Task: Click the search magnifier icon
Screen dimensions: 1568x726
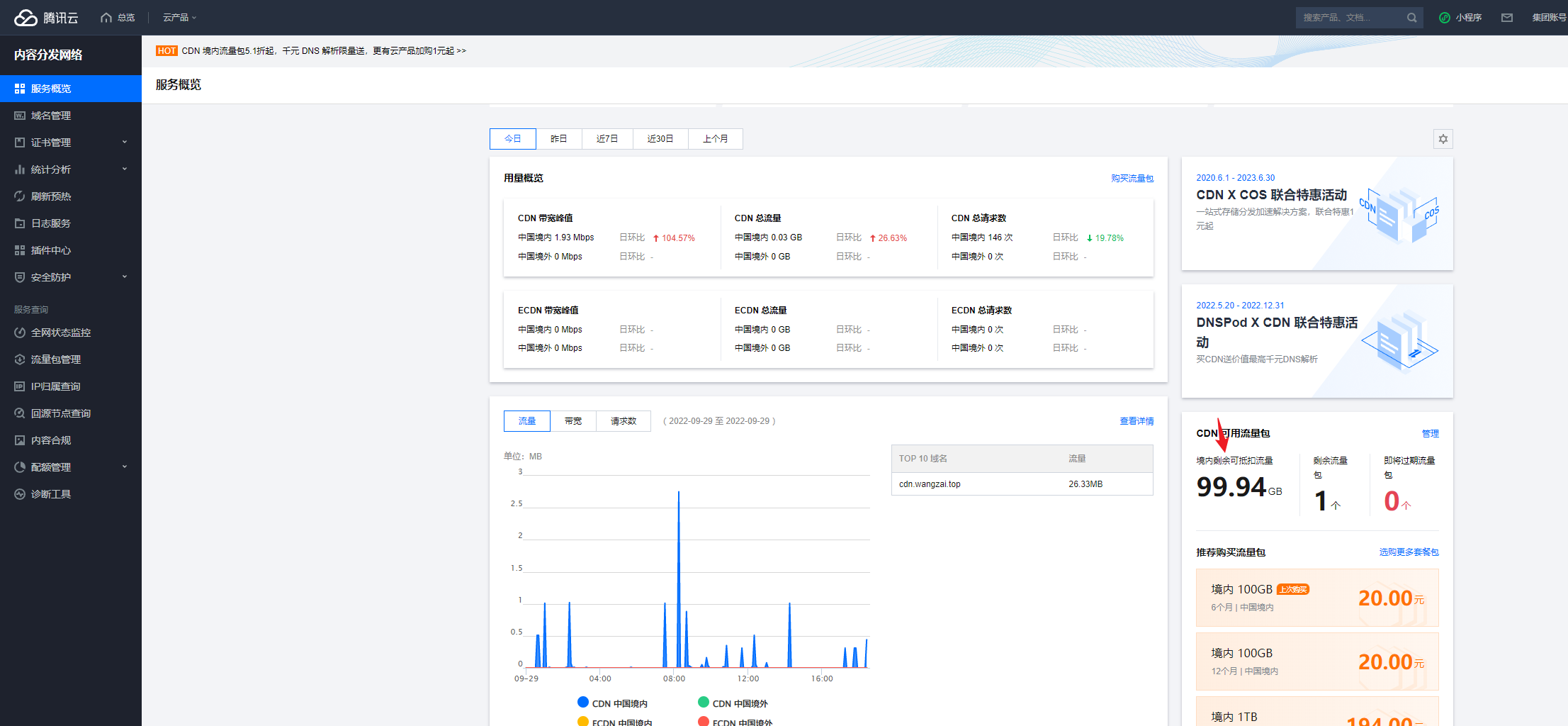Action: [x=1411, y=18]
